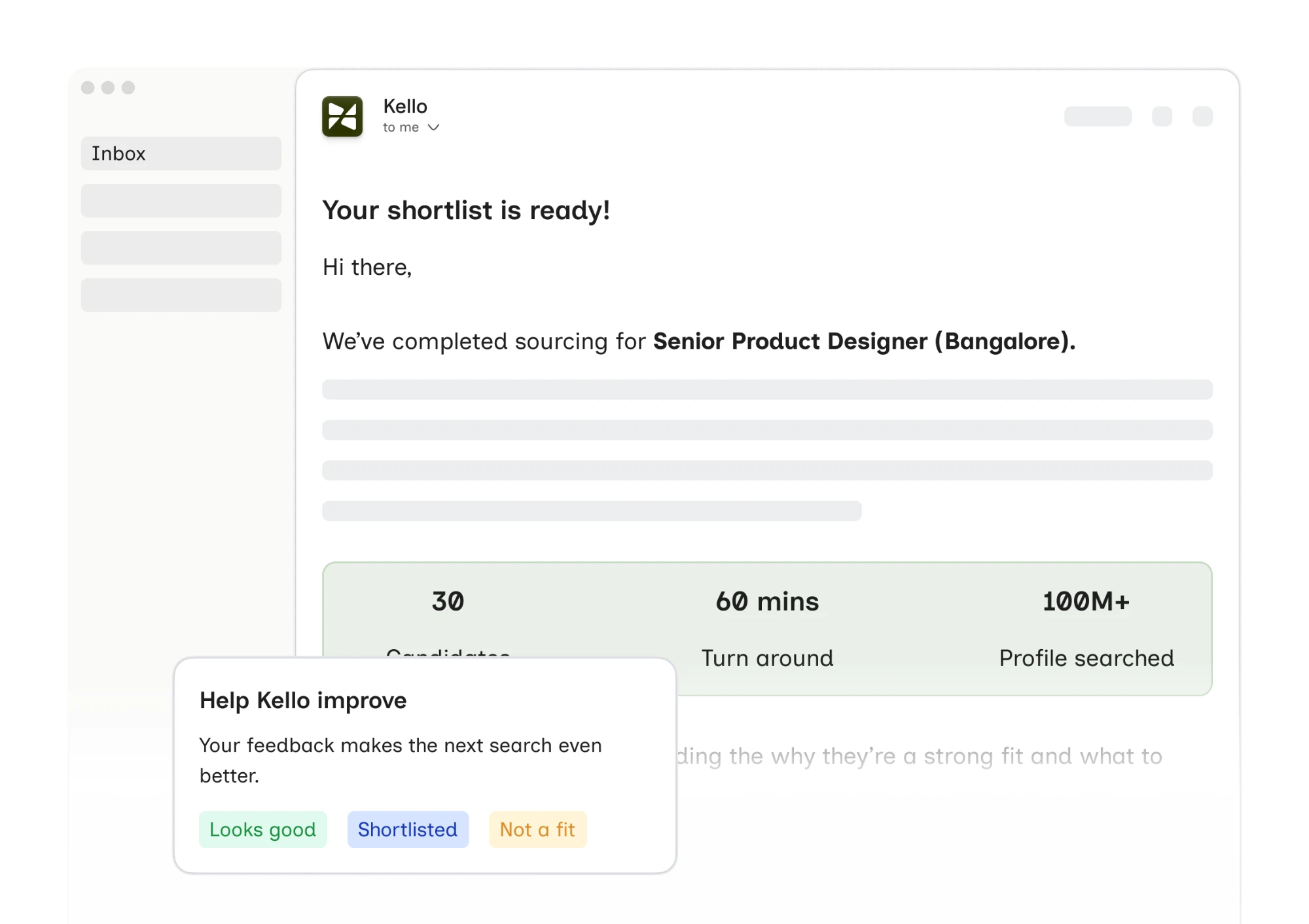Image resolution: width=1309 pixels, height=924 pixels.
Task: Click the 100M+ stat value
Action: coord(1086,601)
